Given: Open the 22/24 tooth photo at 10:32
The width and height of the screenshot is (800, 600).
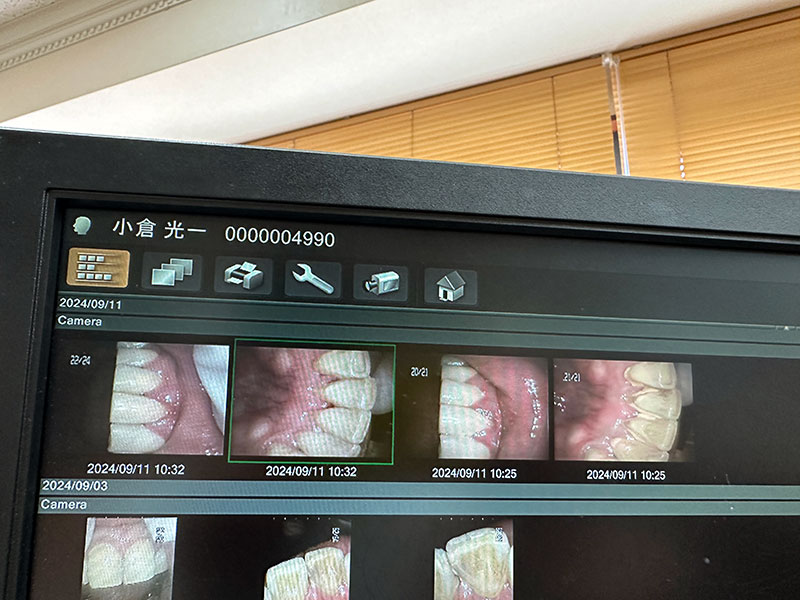Looking at the screenshot, I should tap(168, 398).
